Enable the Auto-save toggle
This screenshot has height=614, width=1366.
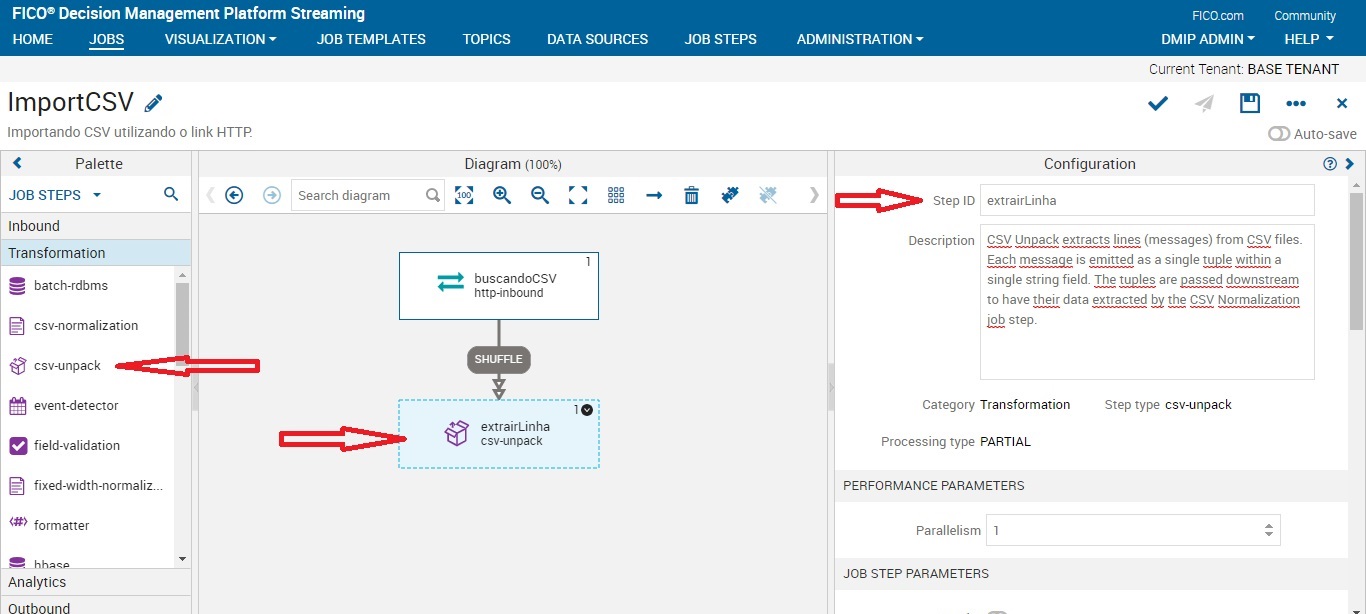pos(1280,133)
